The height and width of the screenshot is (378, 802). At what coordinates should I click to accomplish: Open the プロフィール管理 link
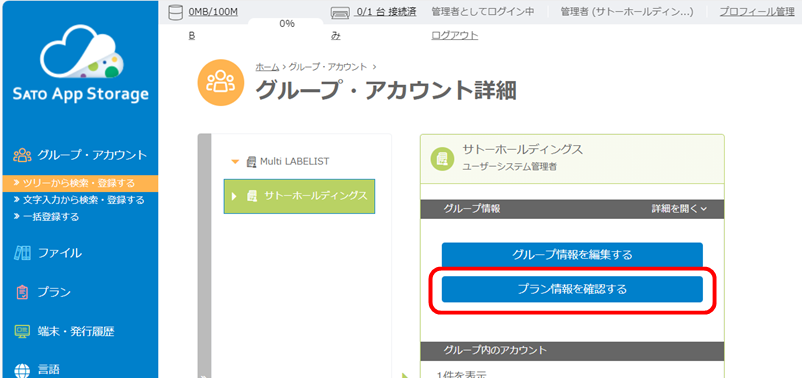point(757,12)
